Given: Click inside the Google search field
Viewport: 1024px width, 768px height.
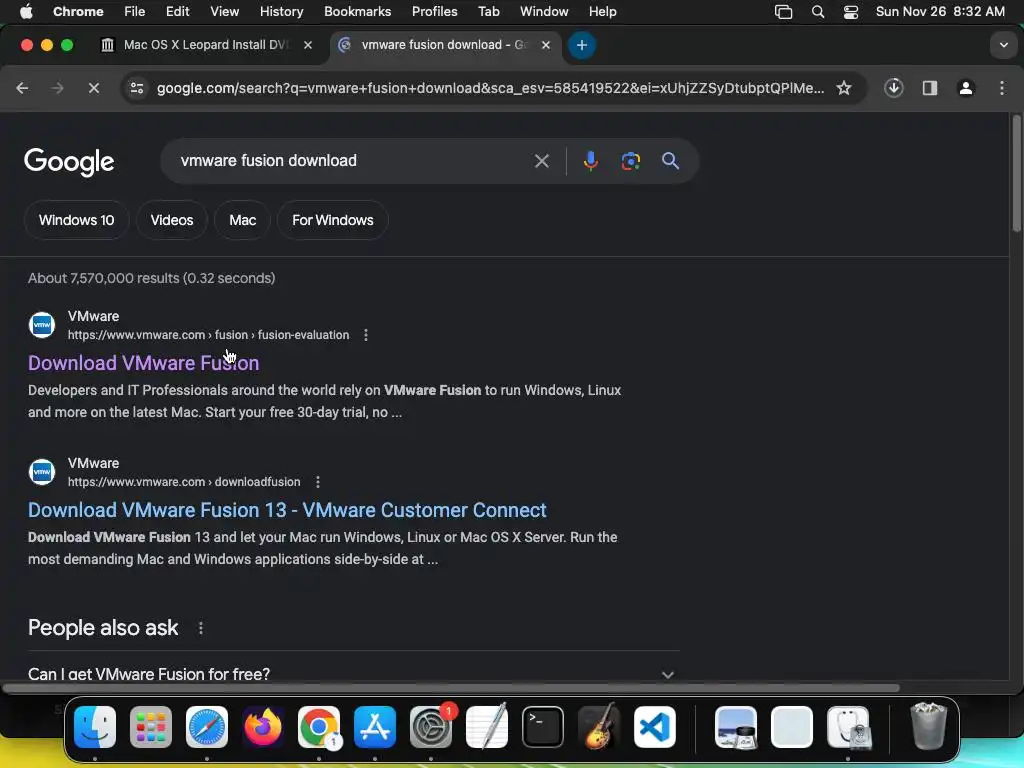Looking at the screenshot, I should (353, 161).
